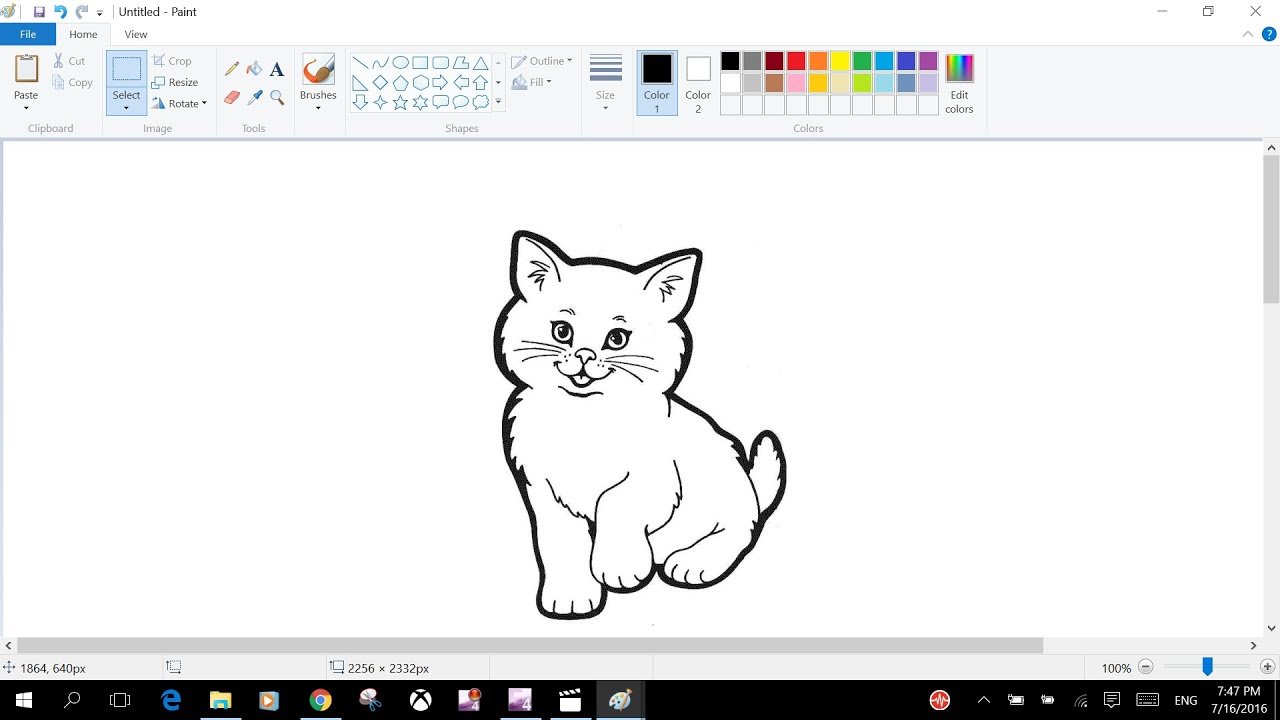This screenshot has height=720, width=1280.
Task: Switch to Color 2 as active
Action: coord(698,82)
